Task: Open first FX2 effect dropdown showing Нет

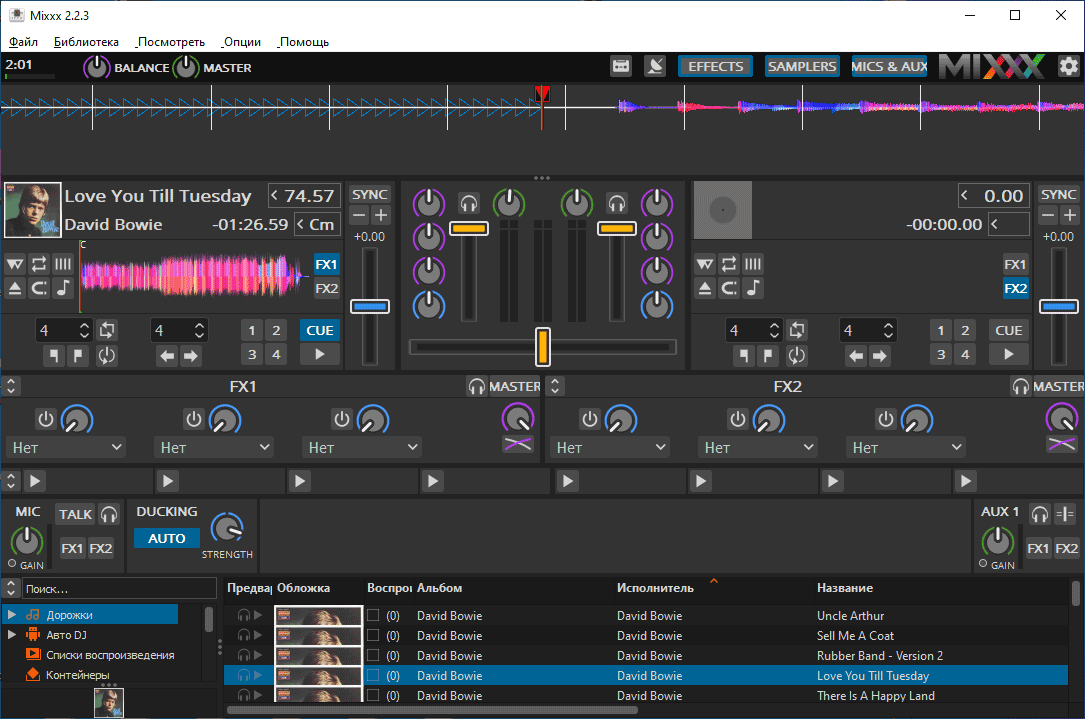Action: point(610,448)
